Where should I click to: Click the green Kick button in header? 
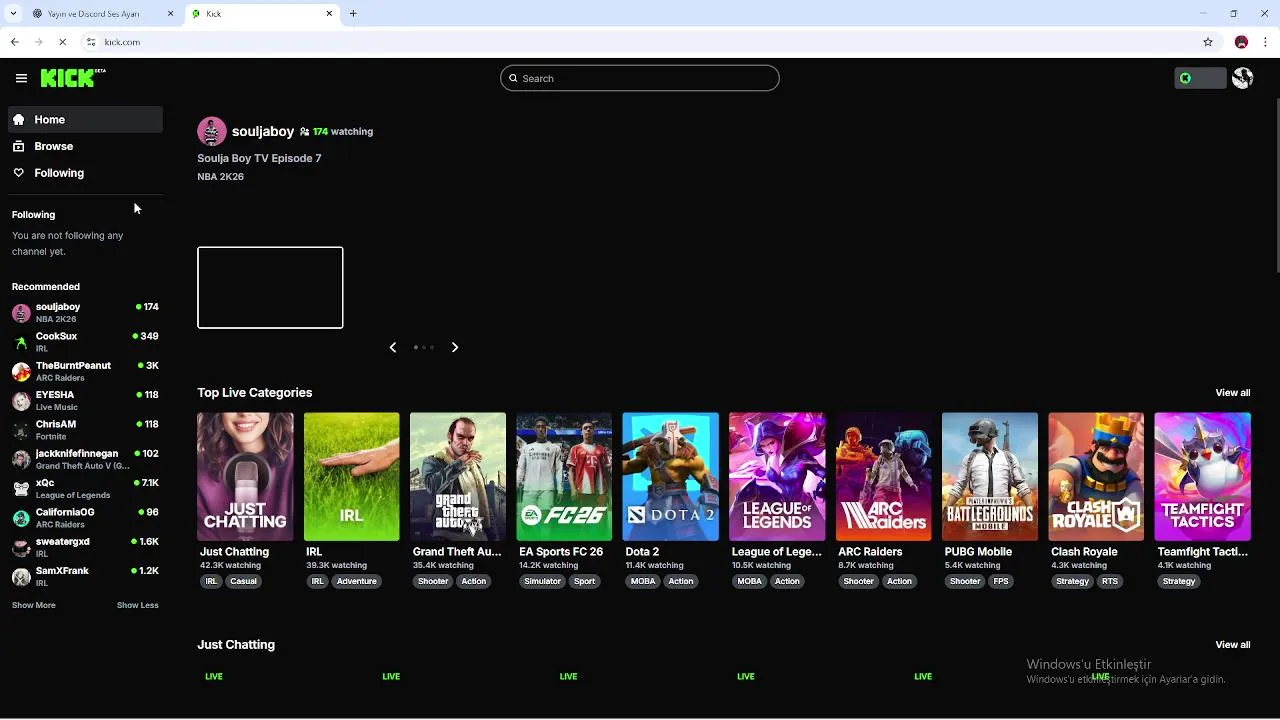click(1200, 78)
